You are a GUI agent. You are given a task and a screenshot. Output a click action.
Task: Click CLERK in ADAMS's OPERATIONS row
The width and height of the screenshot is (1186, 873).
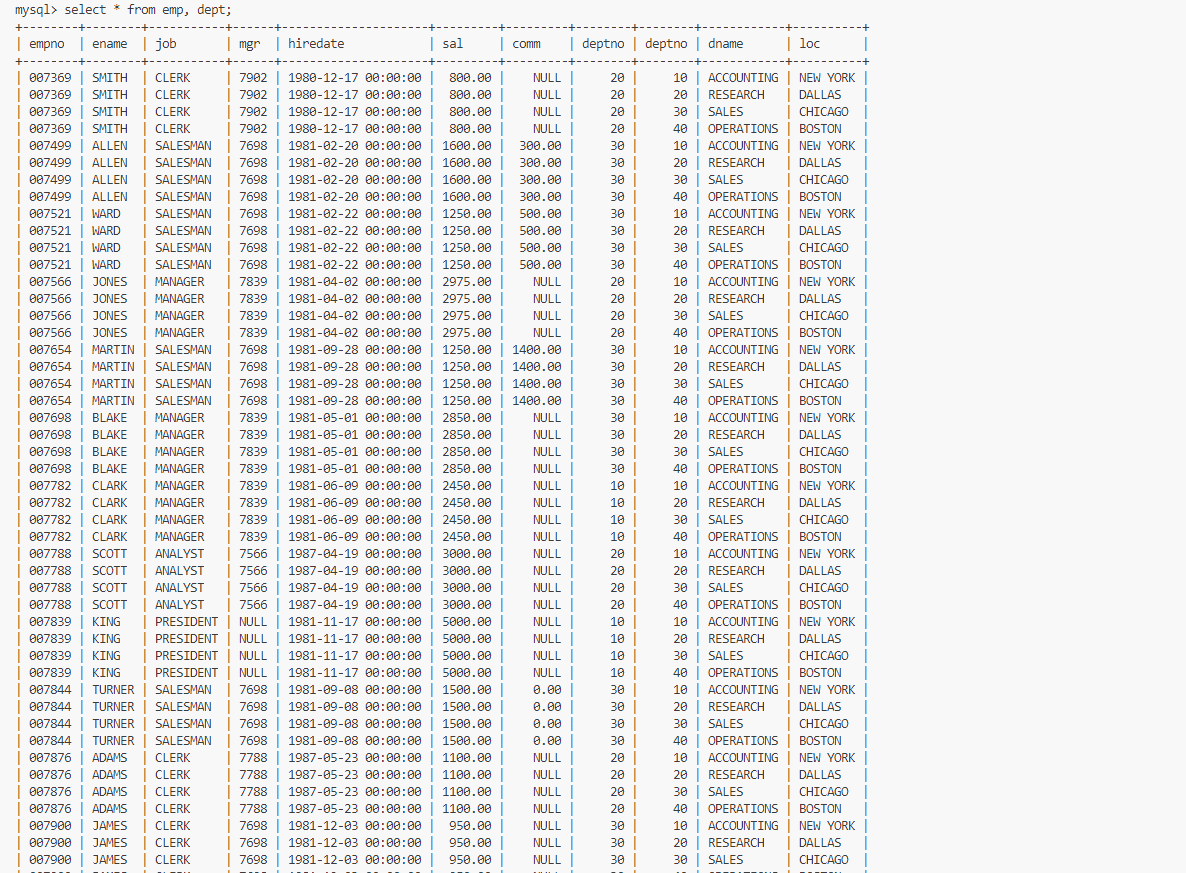coord(172,809)
